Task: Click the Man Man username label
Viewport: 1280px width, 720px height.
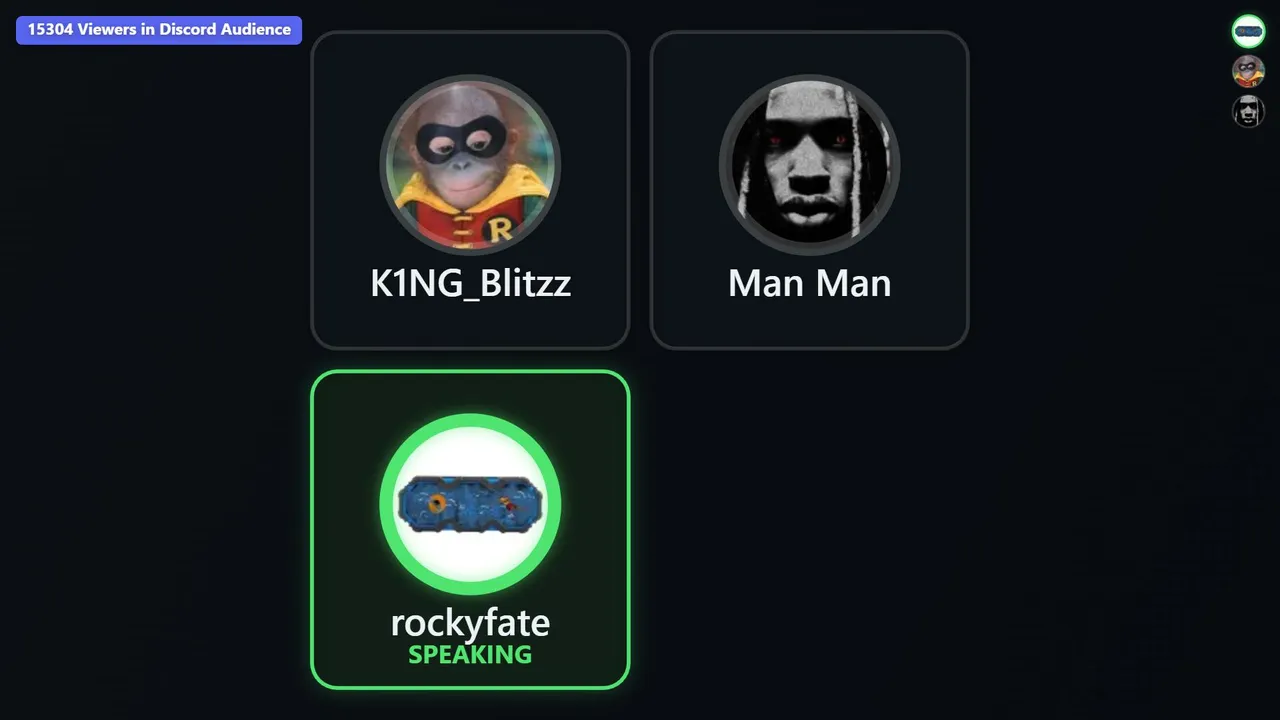Action: [809, 283]
